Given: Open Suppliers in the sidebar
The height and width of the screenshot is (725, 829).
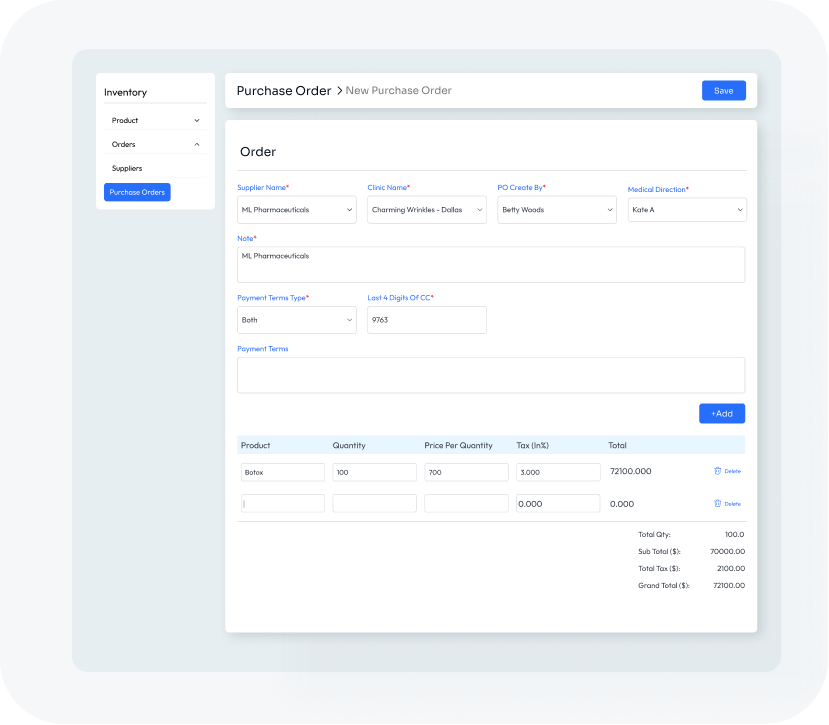Looking at the screenshot, I should point(127,168).
